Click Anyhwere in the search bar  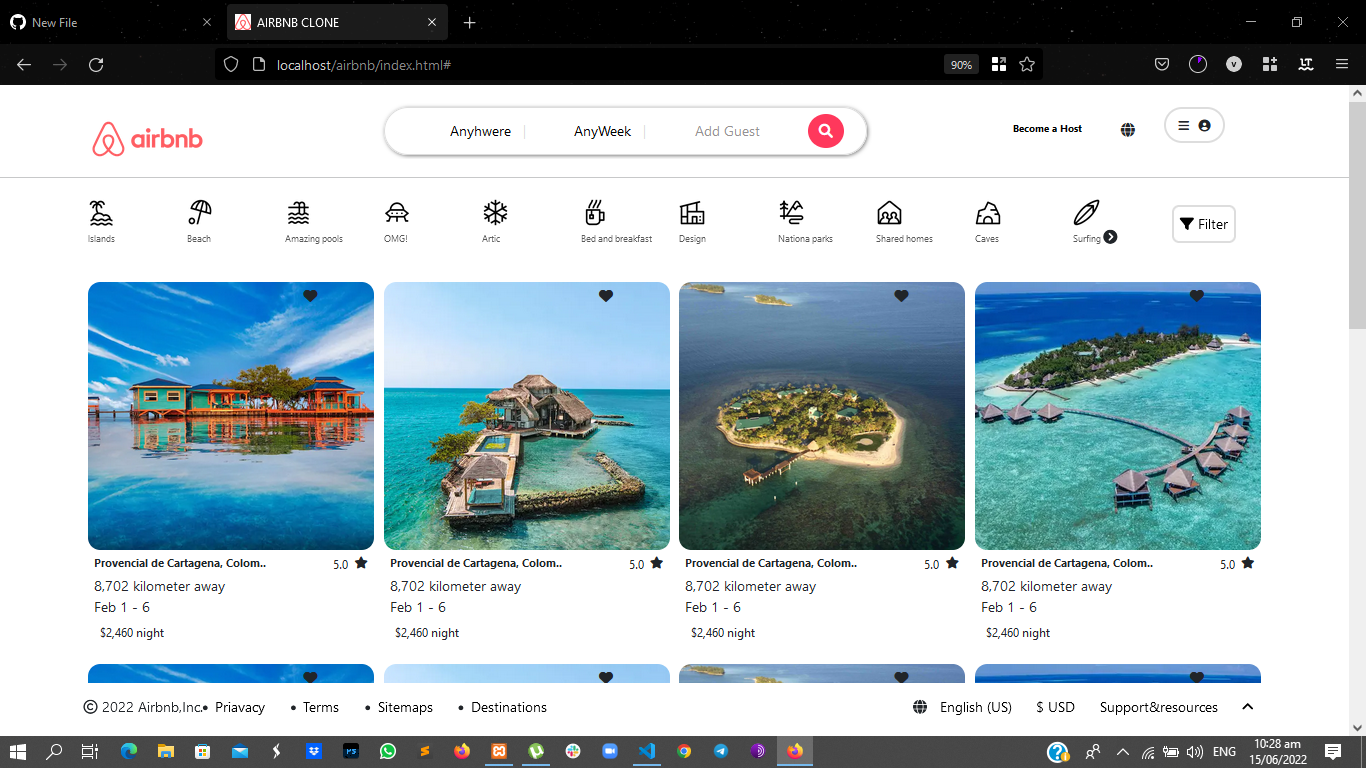click(x=480, y=131)
